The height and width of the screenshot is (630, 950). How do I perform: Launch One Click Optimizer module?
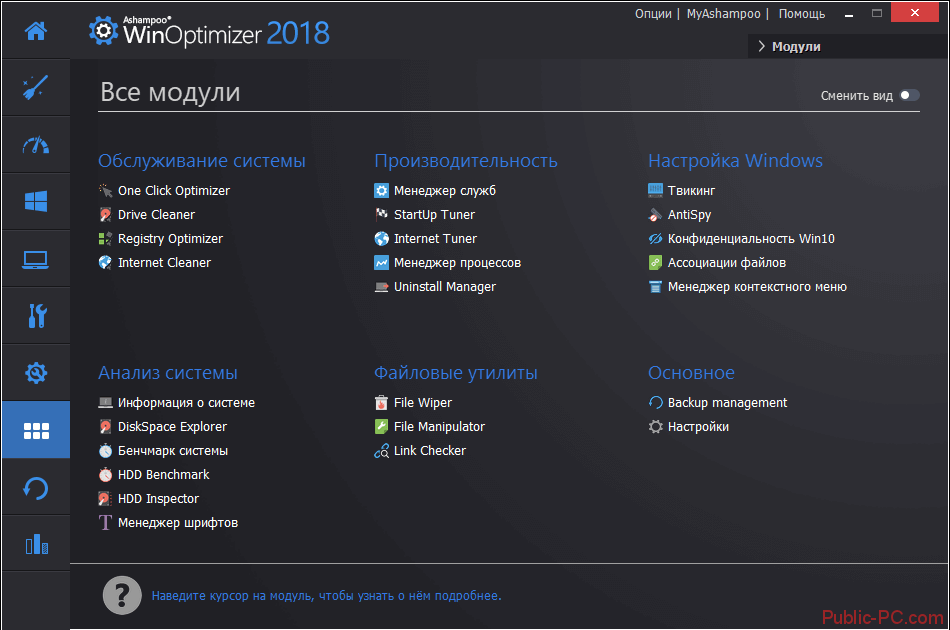coord(173,191)
